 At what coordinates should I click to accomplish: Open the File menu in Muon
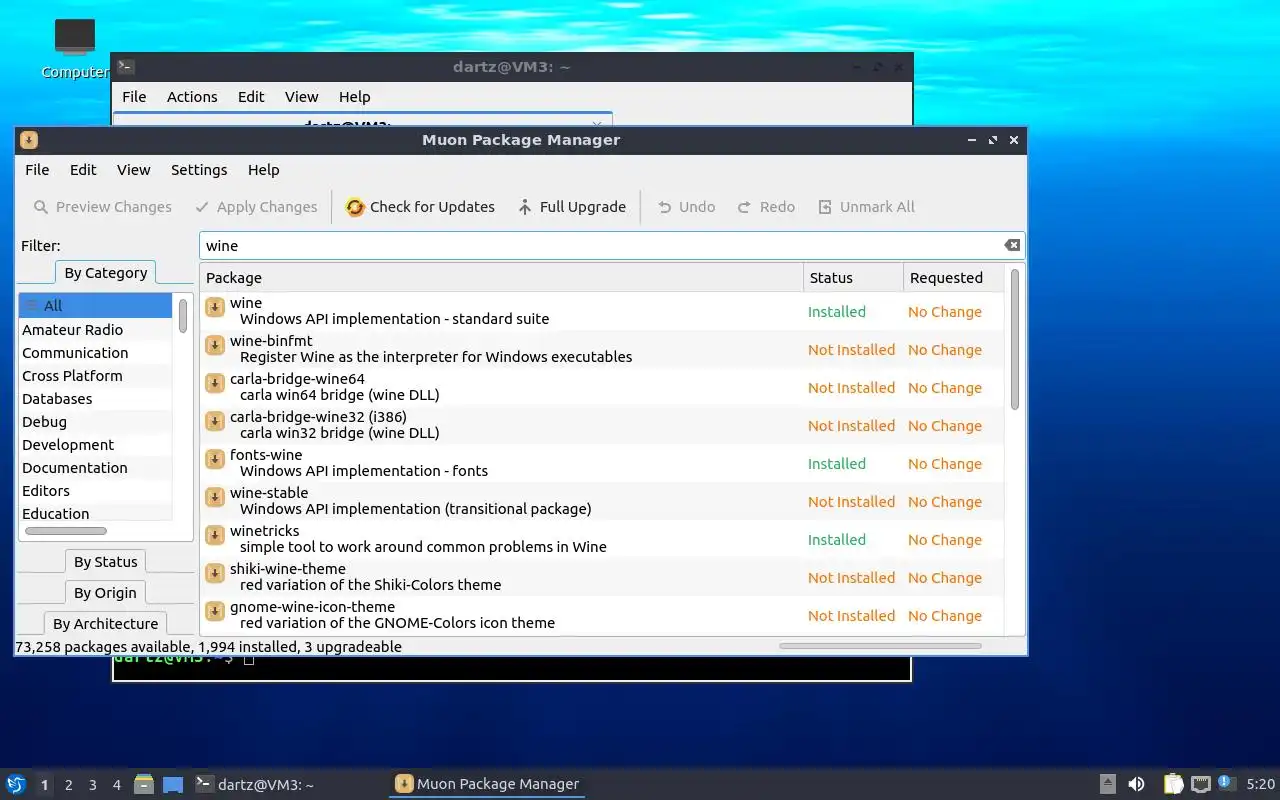pos(37,170)
